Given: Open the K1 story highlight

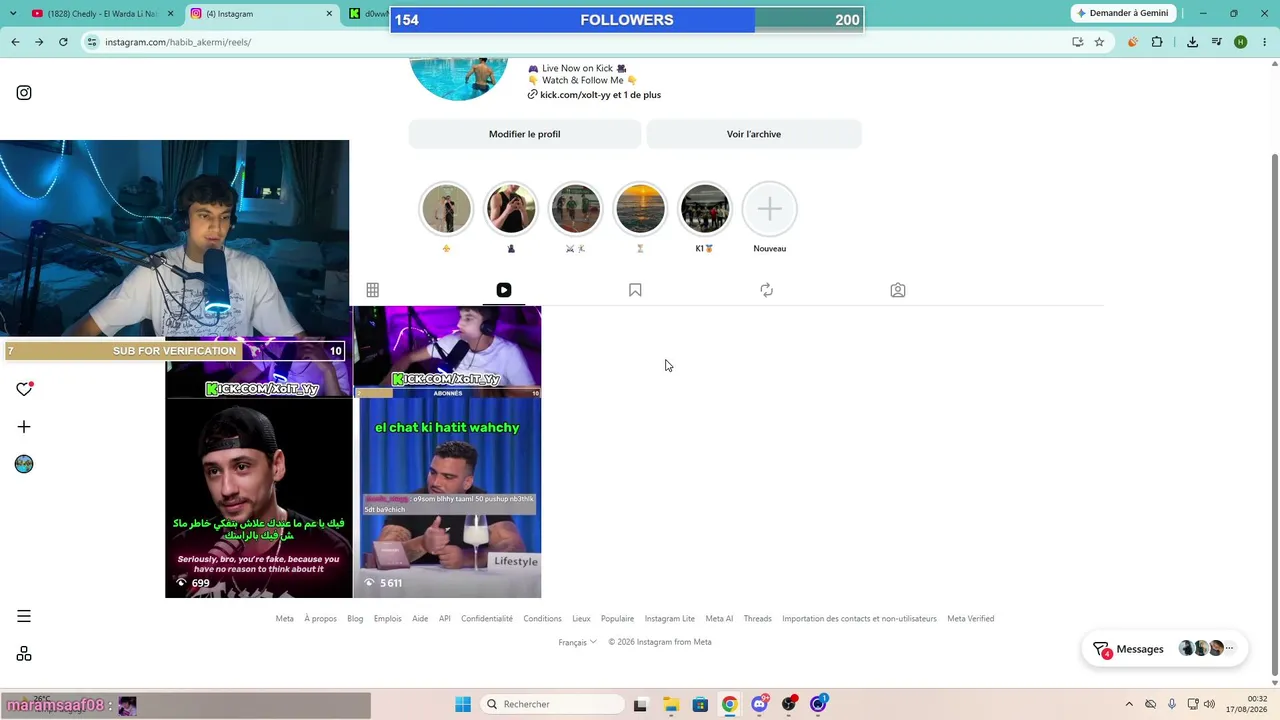Looking at the screenshot, I should pyautogui.click(x=705, y=209).
